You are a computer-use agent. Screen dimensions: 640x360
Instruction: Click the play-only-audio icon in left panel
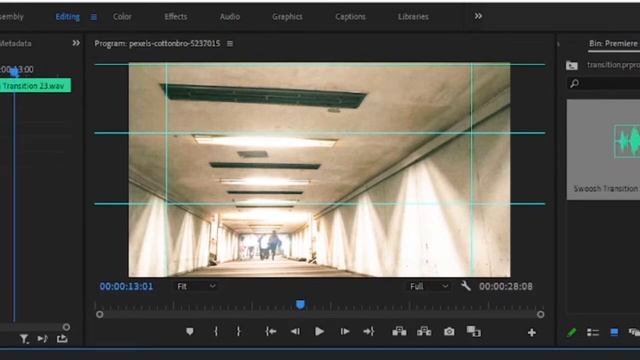[x=42, y=339]
